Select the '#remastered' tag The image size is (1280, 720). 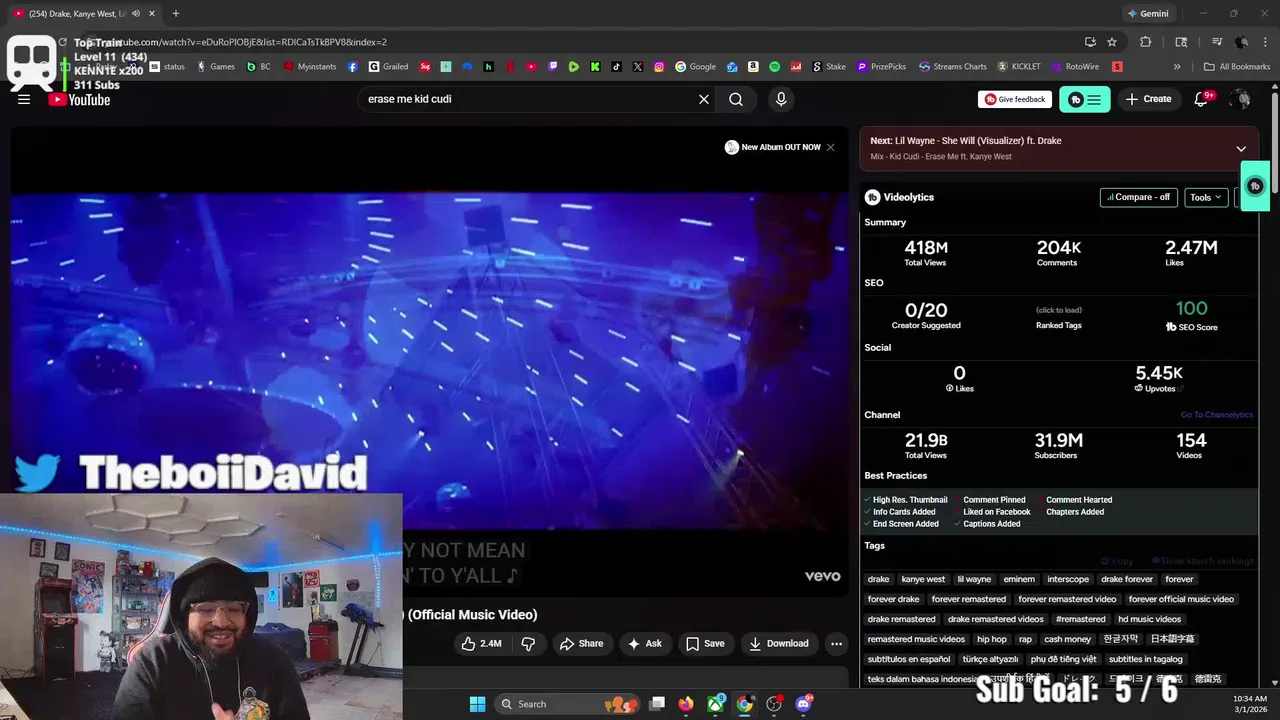click(1080, 619)
